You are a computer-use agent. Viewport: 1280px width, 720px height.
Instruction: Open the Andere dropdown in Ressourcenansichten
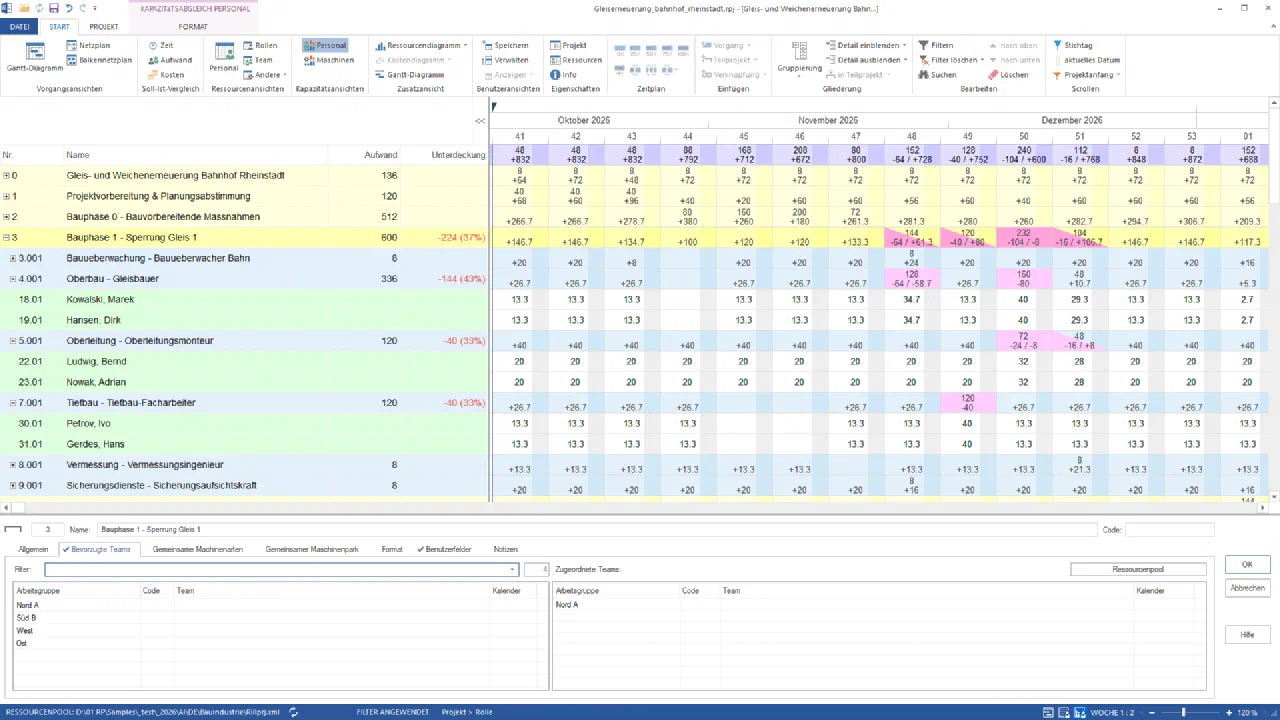[265, 75]
